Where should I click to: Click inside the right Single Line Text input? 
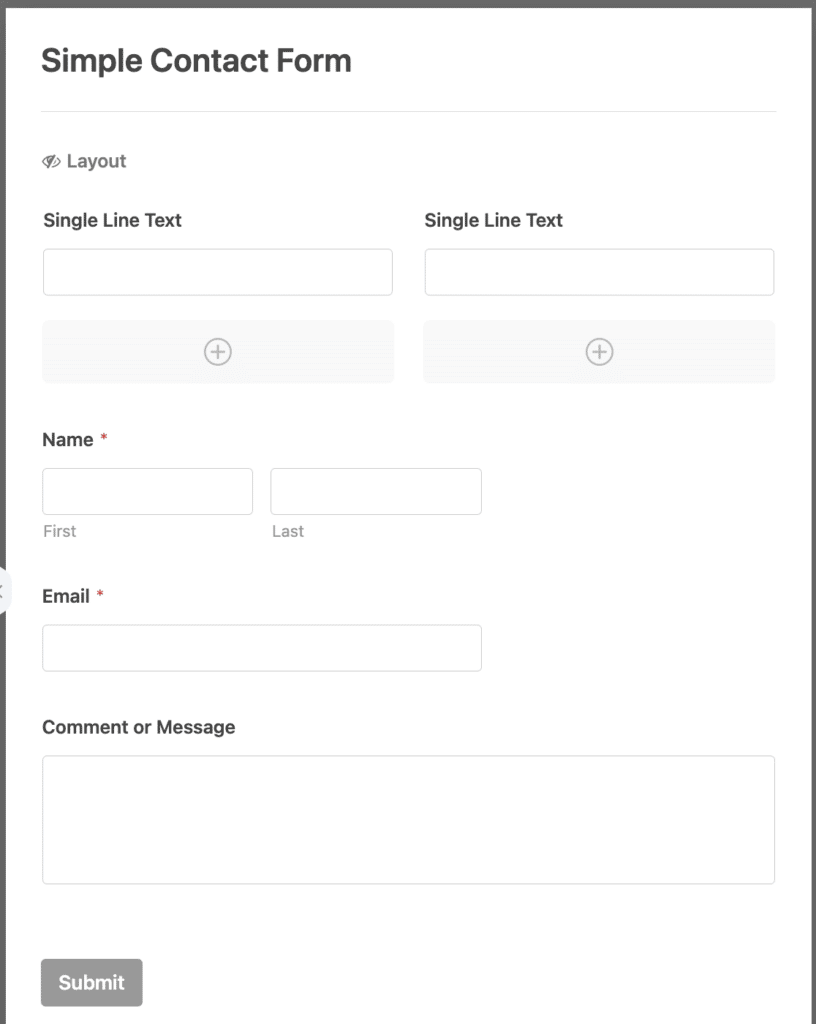coord(599,271)
